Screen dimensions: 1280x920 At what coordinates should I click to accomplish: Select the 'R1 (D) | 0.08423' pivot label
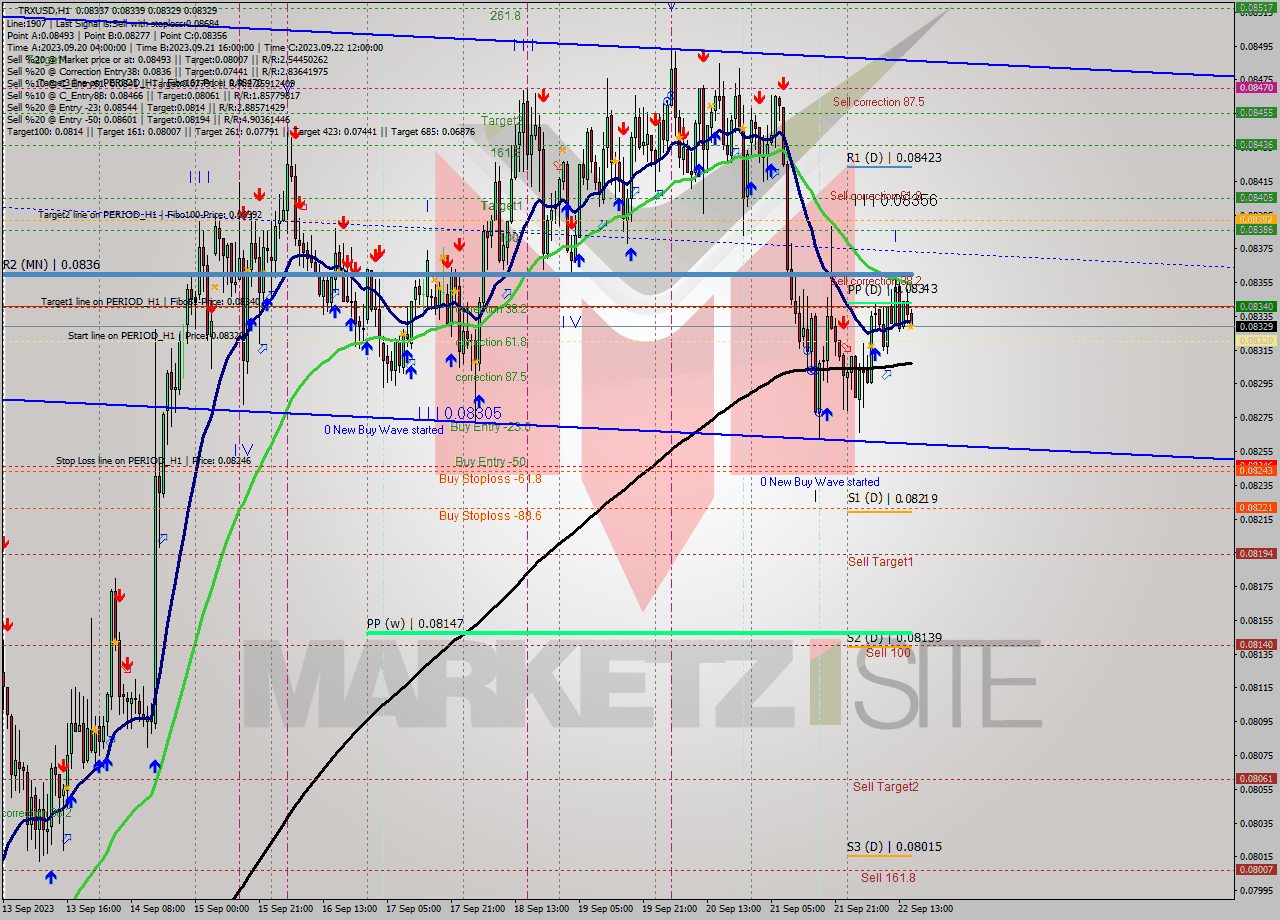click(x=894, y=158)
